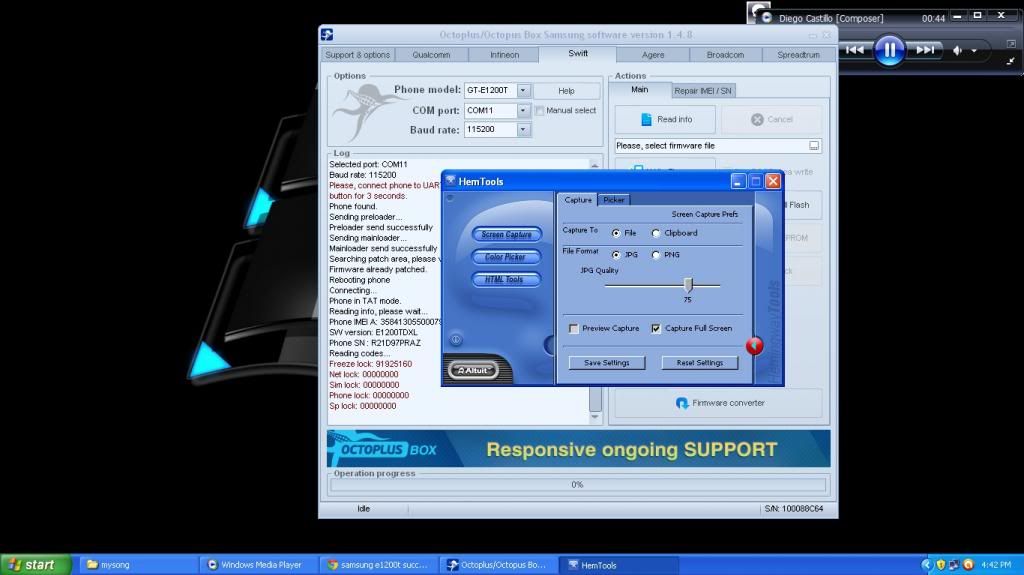This screenshot has width=1024, height=575.
Task: Enable the Preview Capture checkbox
Action: coord(573,329)
